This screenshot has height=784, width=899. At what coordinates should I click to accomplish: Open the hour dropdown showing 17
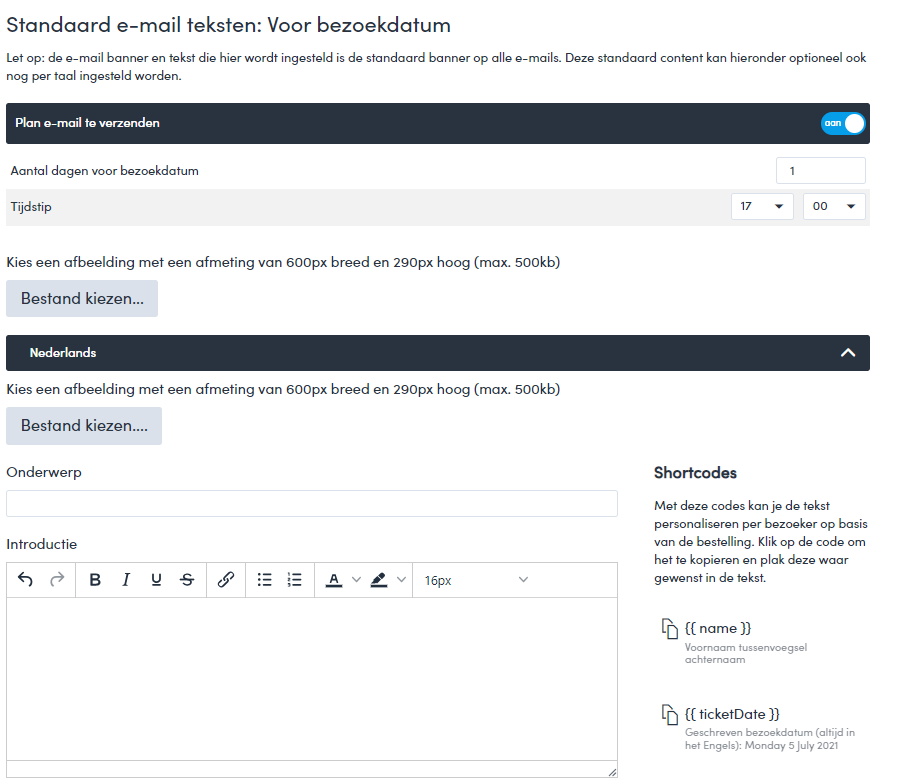click(x=762, y=206)
